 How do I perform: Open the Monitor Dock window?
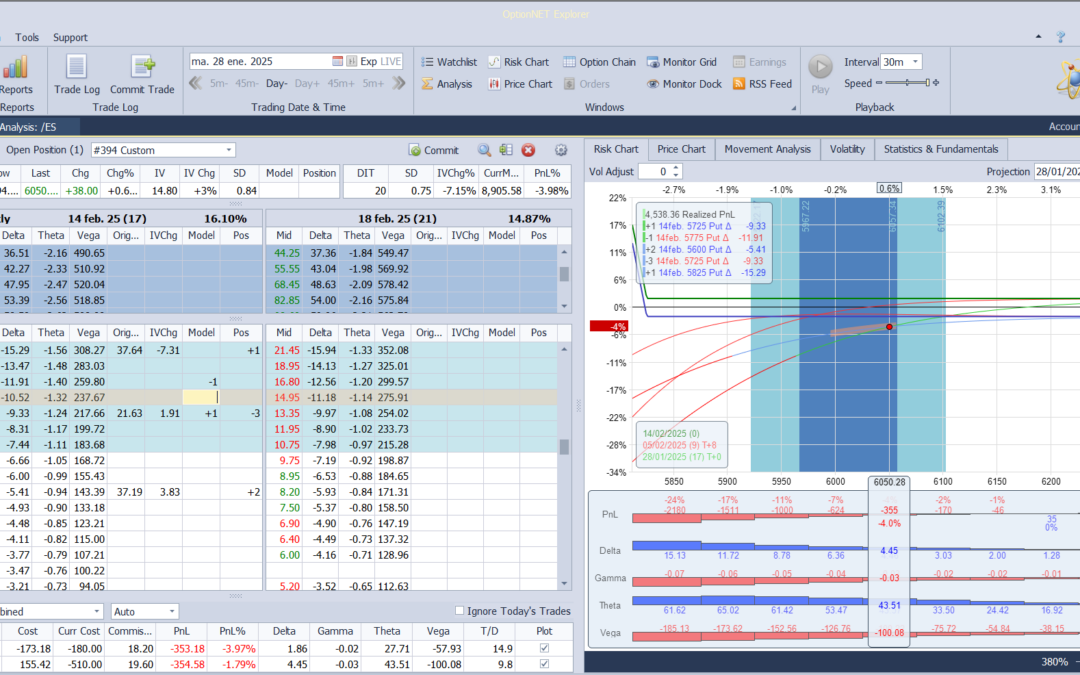click(684, 84)
